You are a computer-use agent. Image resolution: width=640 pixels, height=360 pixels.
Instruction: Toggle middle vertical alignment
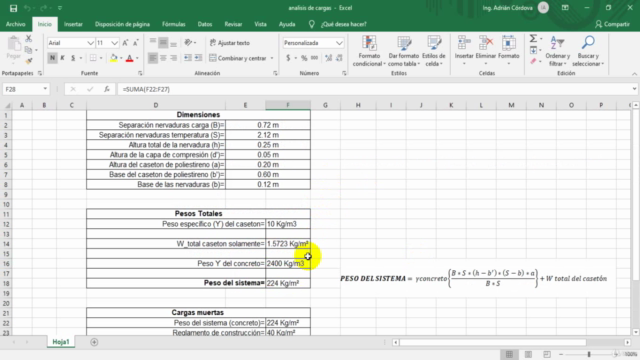163,42
